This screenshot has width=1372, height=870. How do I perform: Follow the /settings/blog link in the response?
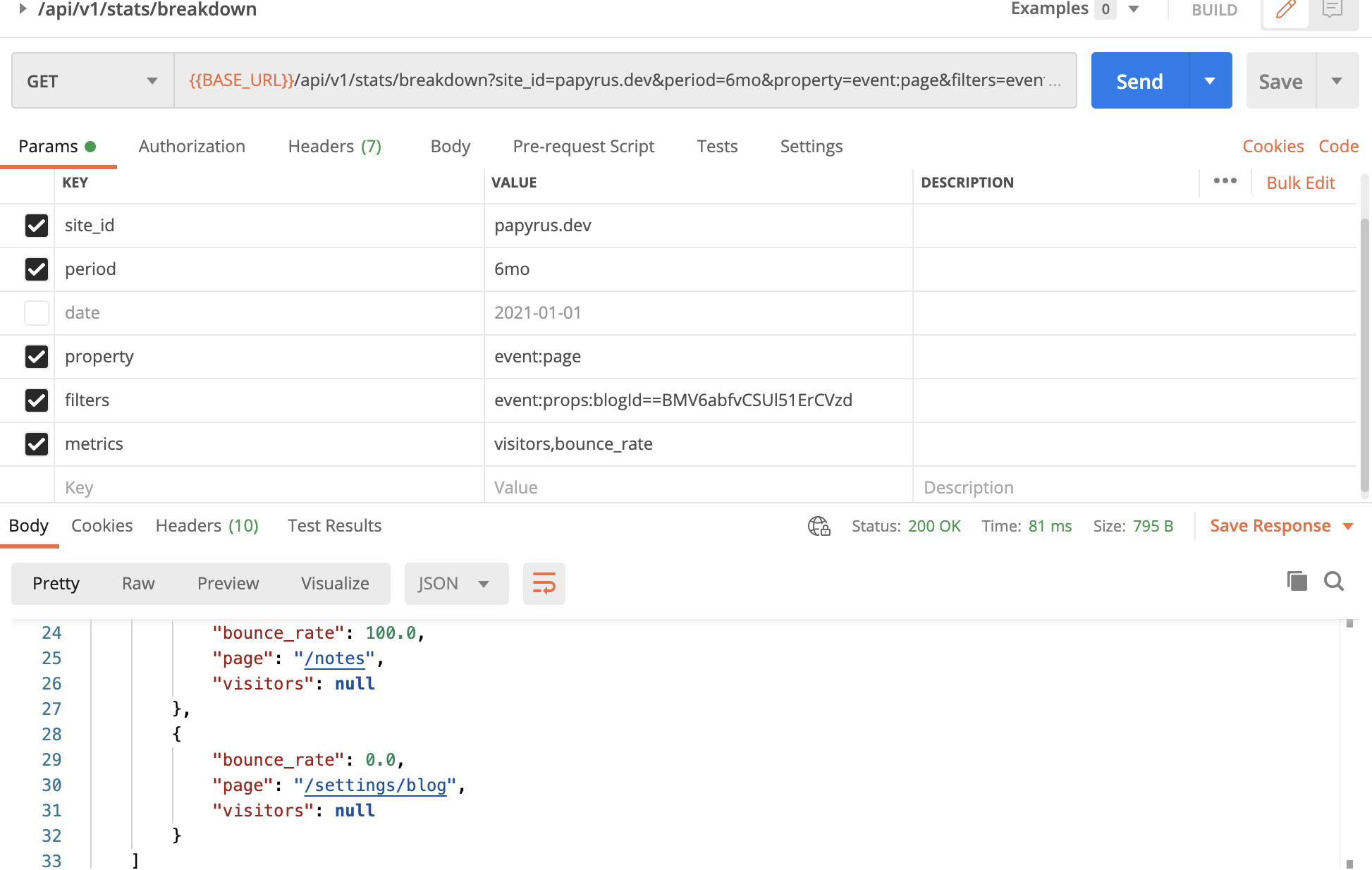coord(376,785)
